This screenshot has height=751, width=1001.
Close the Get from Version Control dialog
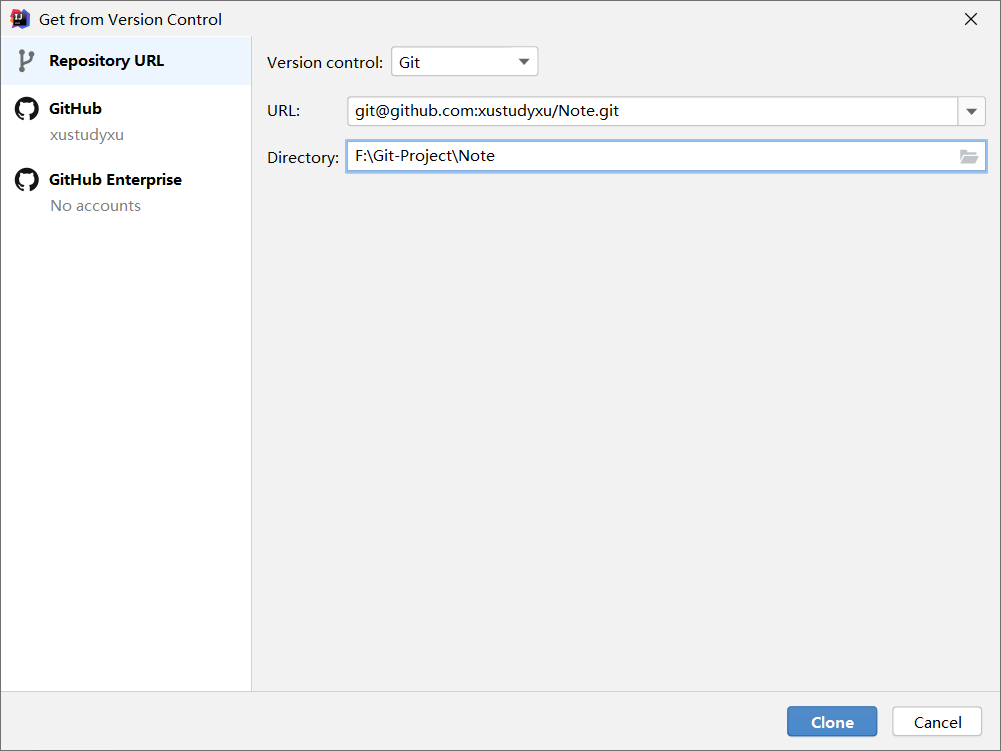click(x=970, y=19)
